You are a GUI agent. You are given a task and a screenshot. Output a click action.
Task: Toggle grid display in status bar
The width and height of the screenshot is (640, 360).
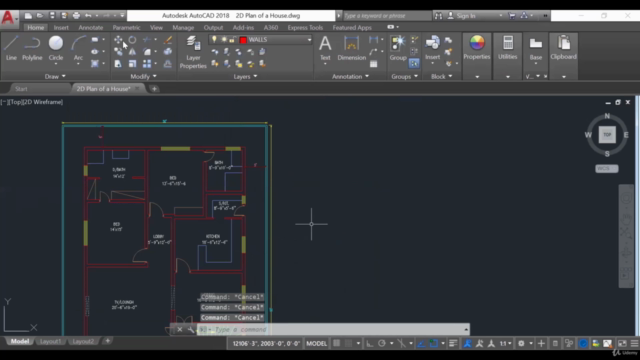(x=336, y=343)
